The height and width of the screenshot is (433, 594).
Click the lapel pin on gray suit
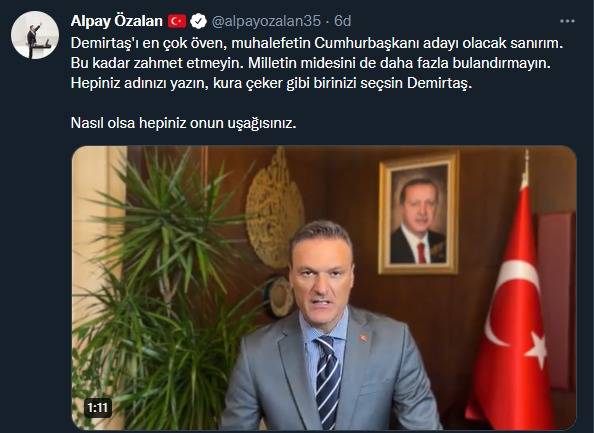[363, 338]
